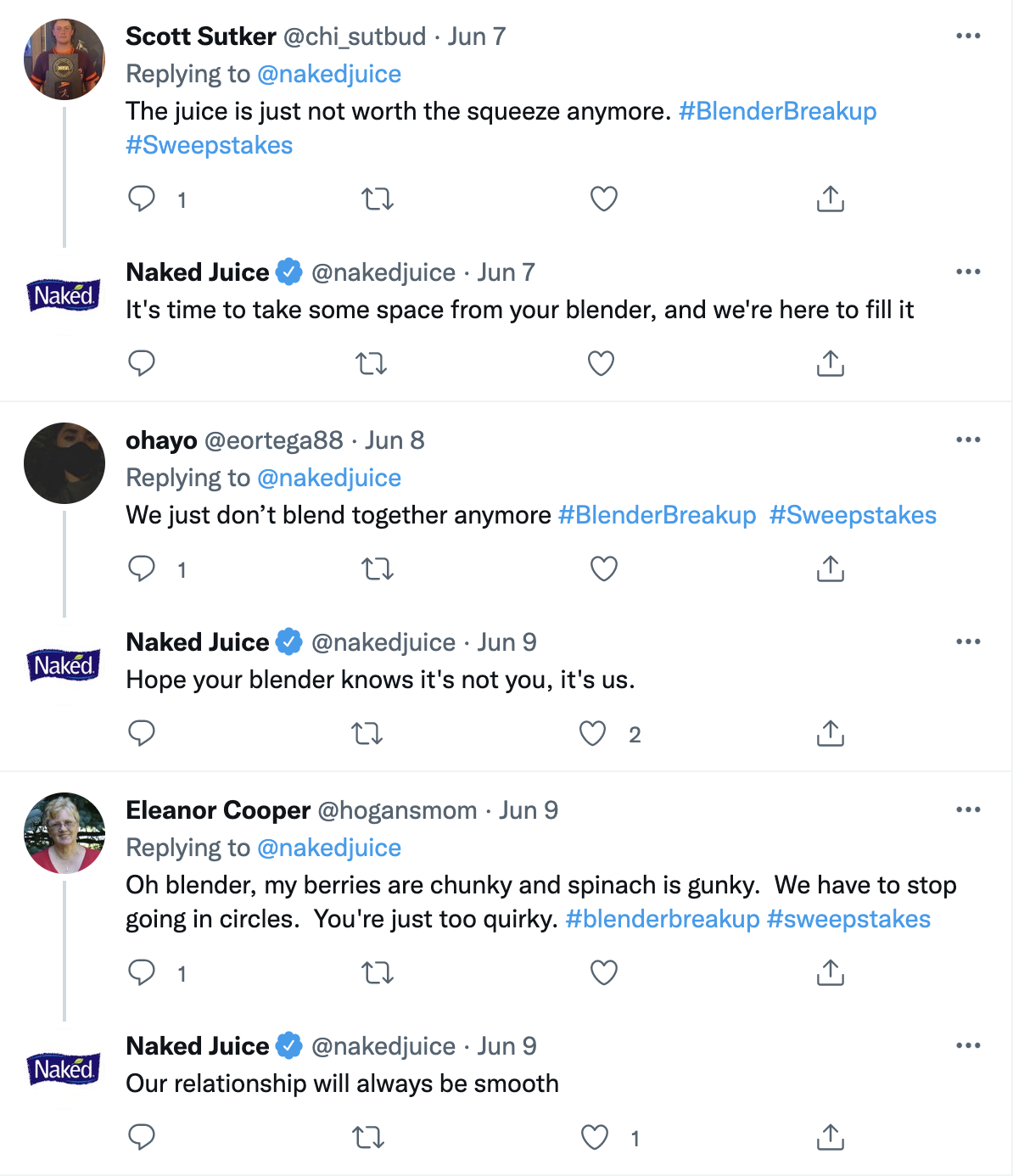1013x1176 pixels.
Task: Visit @nakedjuice mention under ohayo's name
Action: point(328,478)
